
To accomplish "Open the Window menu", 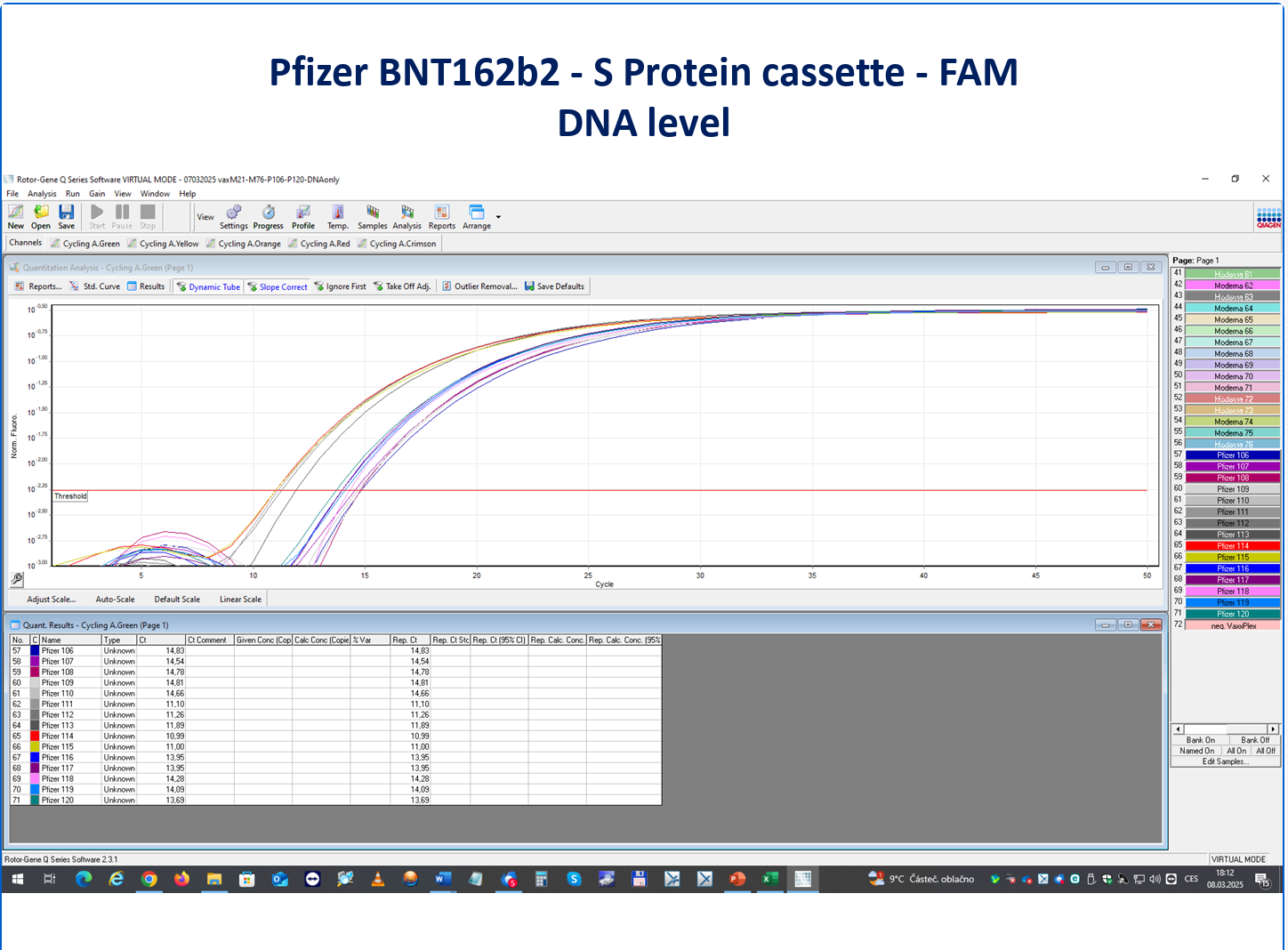I will click(155, 193).
